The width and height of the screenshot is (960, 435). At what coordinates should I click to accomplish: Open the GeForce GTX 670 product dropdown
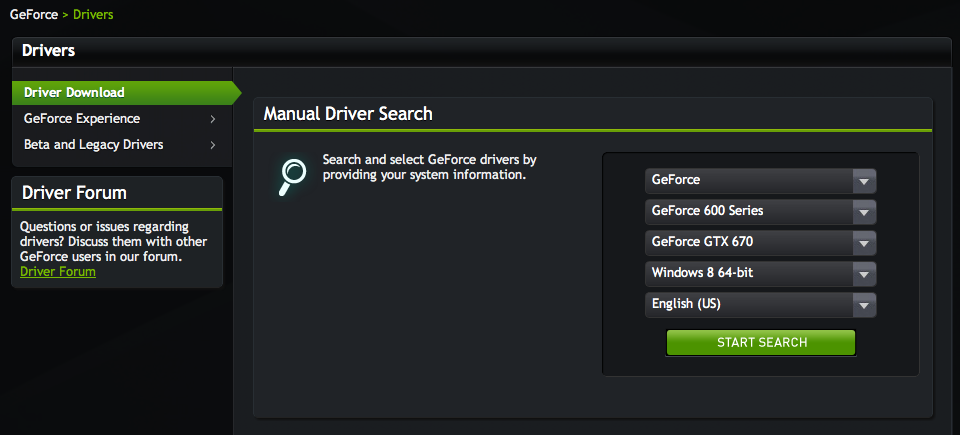760,243
